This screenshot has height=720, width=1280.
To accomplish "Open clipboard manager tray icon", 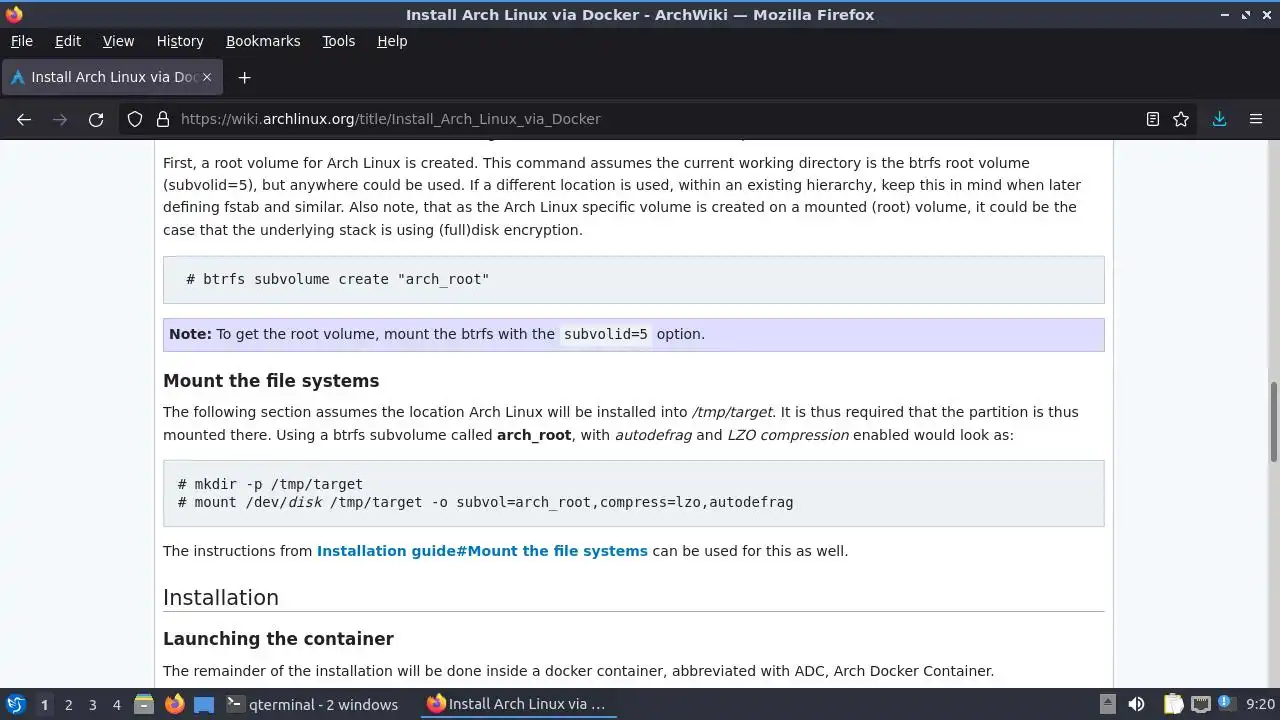I will tap(1173, 704).
